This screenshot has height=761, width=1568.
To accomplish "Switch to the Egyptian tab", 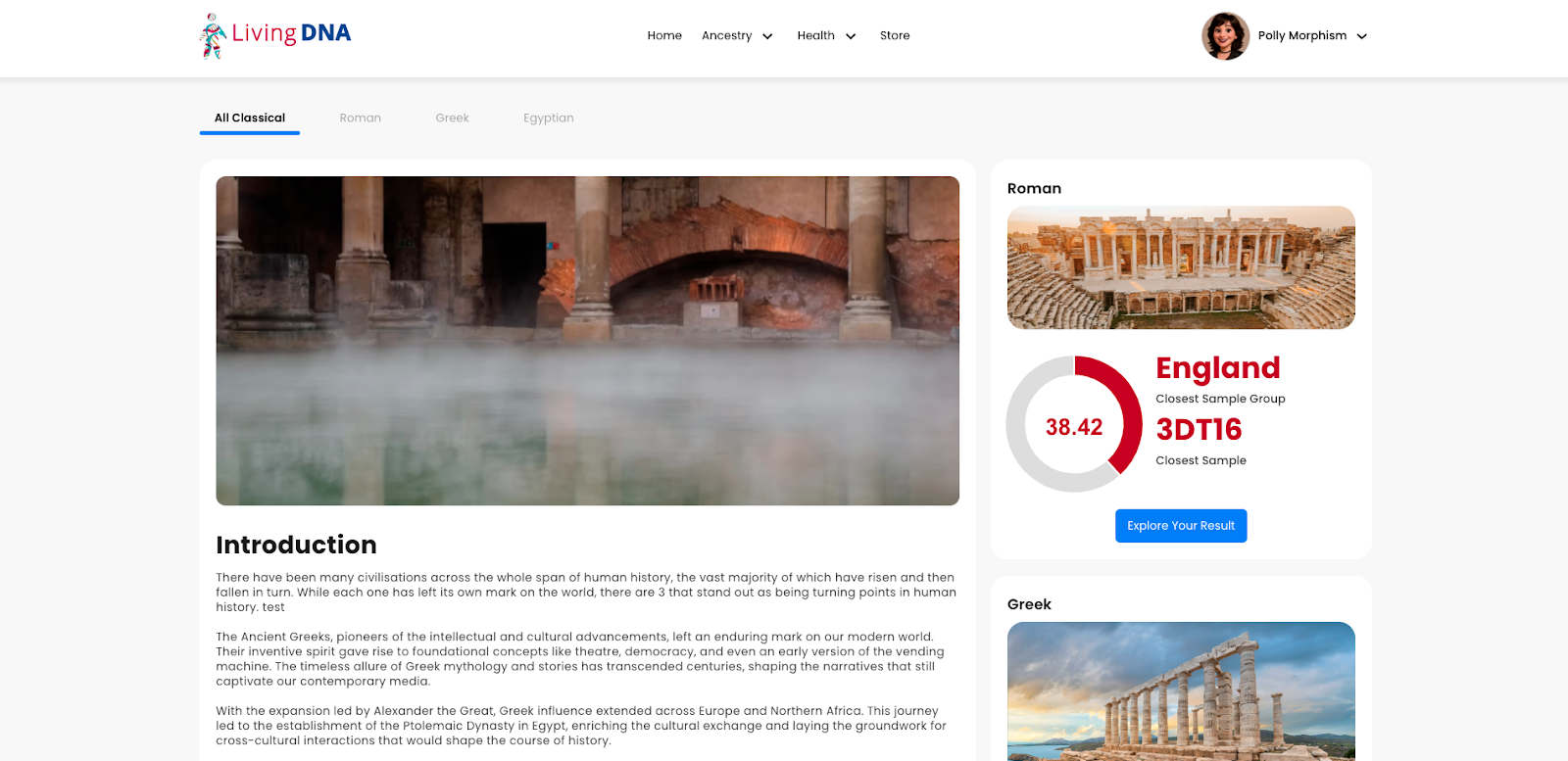I will pos(549,119).
